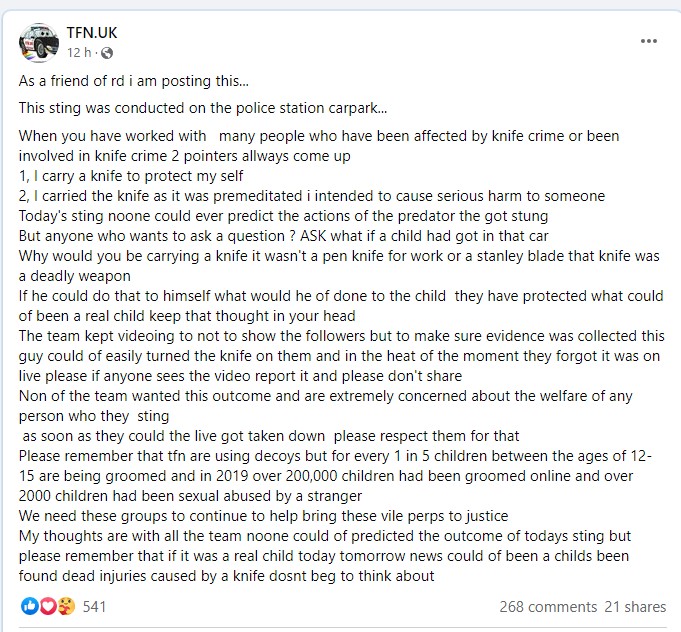
Task: Open the TFN.UK page name link
Action: pyautogui.click(x=92, y=33)
